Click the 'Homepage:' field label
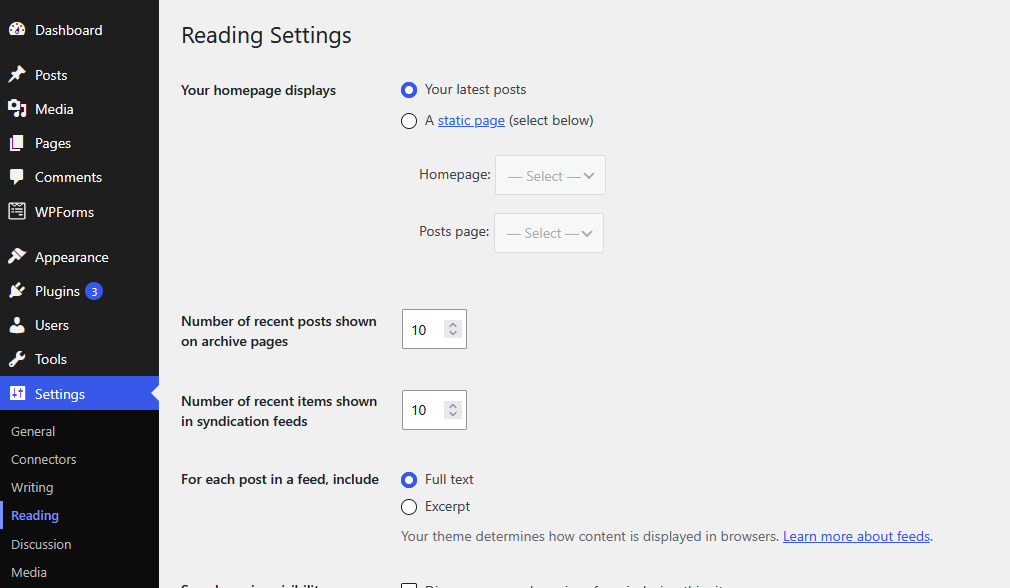Viewport: 1010px width, 588px height. coord(455,175)
